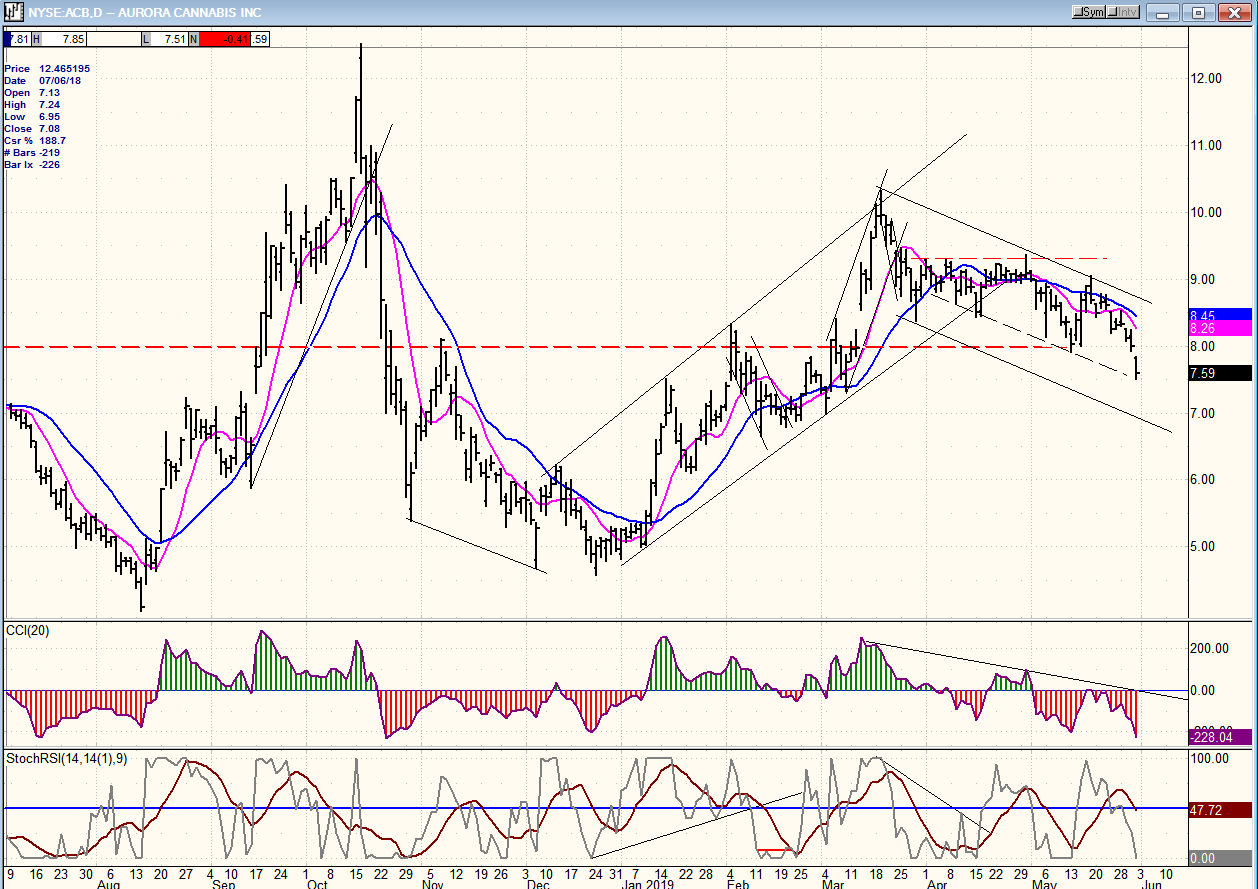Screen dimensions: 1258x889
Task: Maximize the ACB chart window
Action: point(1200,12)
